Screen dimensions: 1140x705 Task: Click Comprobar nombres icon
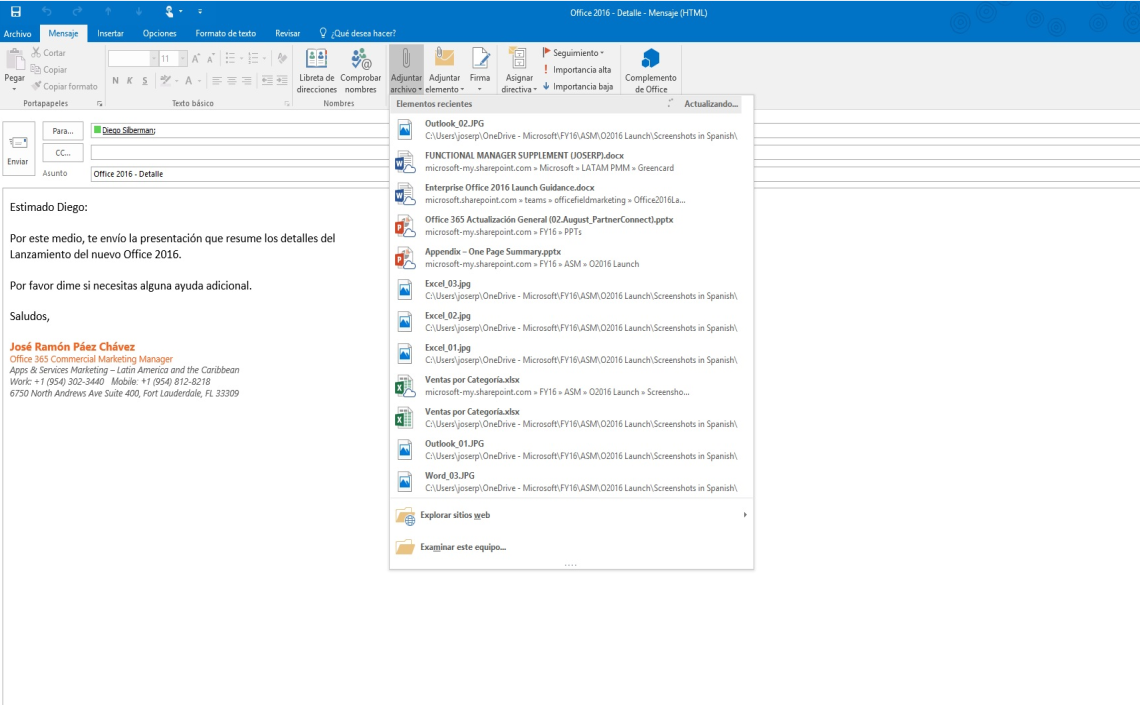(x=360, y=69)
